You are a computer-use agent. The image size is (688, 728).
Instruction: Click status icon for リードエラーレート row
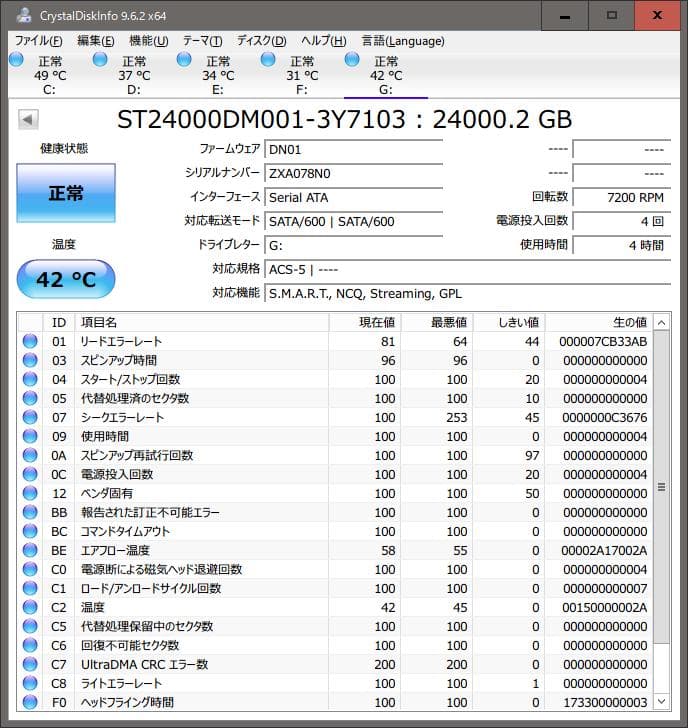click(x=30, y=341)
